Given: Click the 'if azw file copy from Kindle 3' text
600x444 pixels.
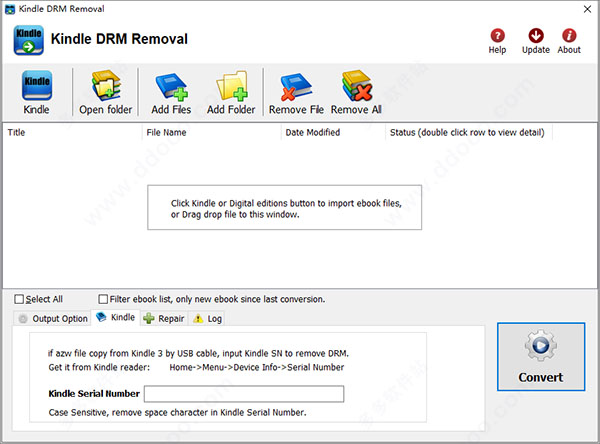Looking at the screenshot, I should [x=198, y=353].
